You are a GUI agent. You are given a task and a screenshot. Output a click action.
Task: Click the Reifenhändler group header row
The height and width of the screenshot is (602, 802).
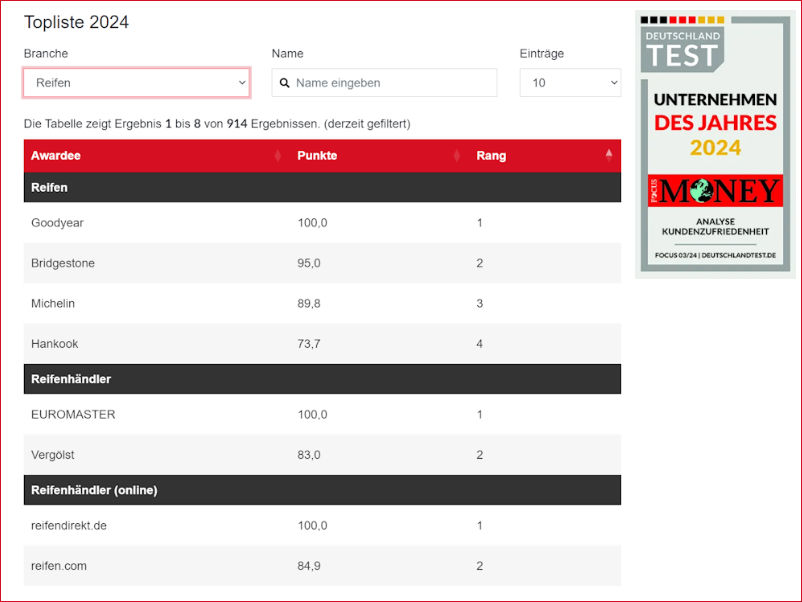(x=322, y=379)
